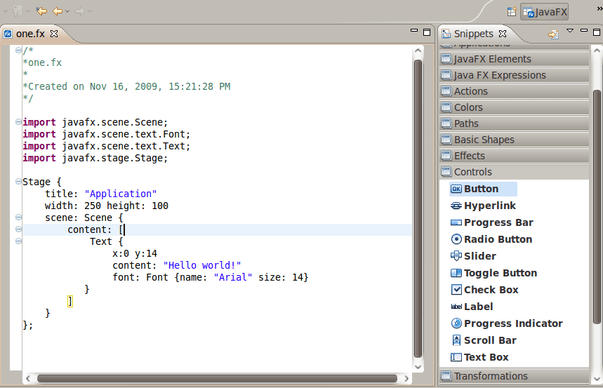Expand the Paths drawer
Screen dimensions: 603x388
click(514, 123)
